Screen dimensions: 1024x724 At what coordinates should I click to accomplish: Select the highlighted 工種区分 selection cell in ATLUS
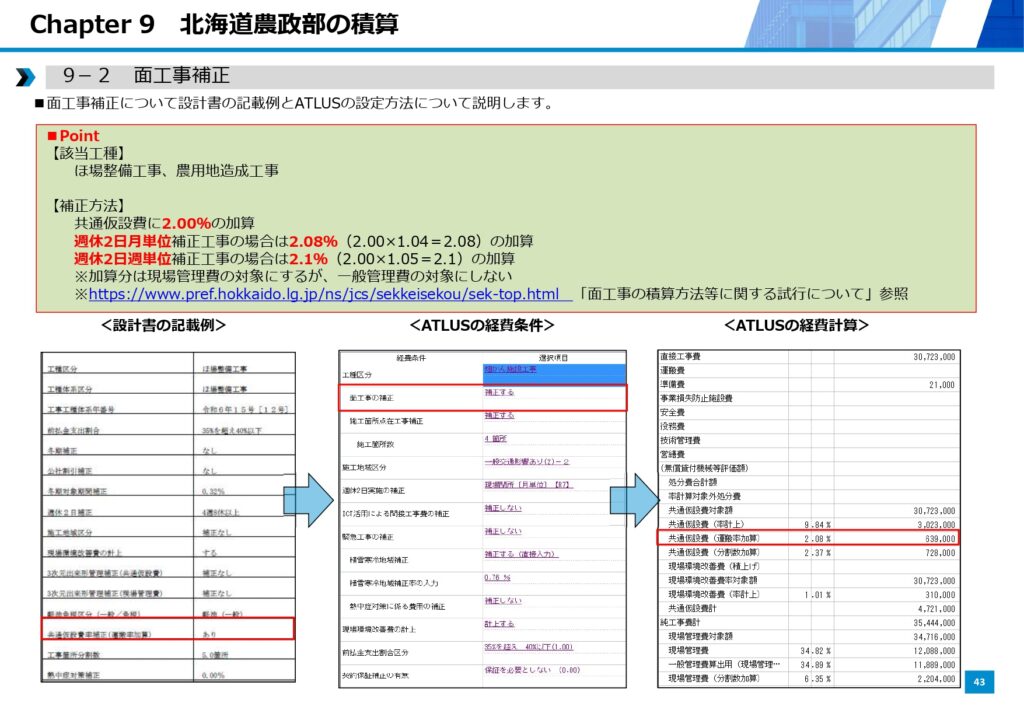coord(554,370)
